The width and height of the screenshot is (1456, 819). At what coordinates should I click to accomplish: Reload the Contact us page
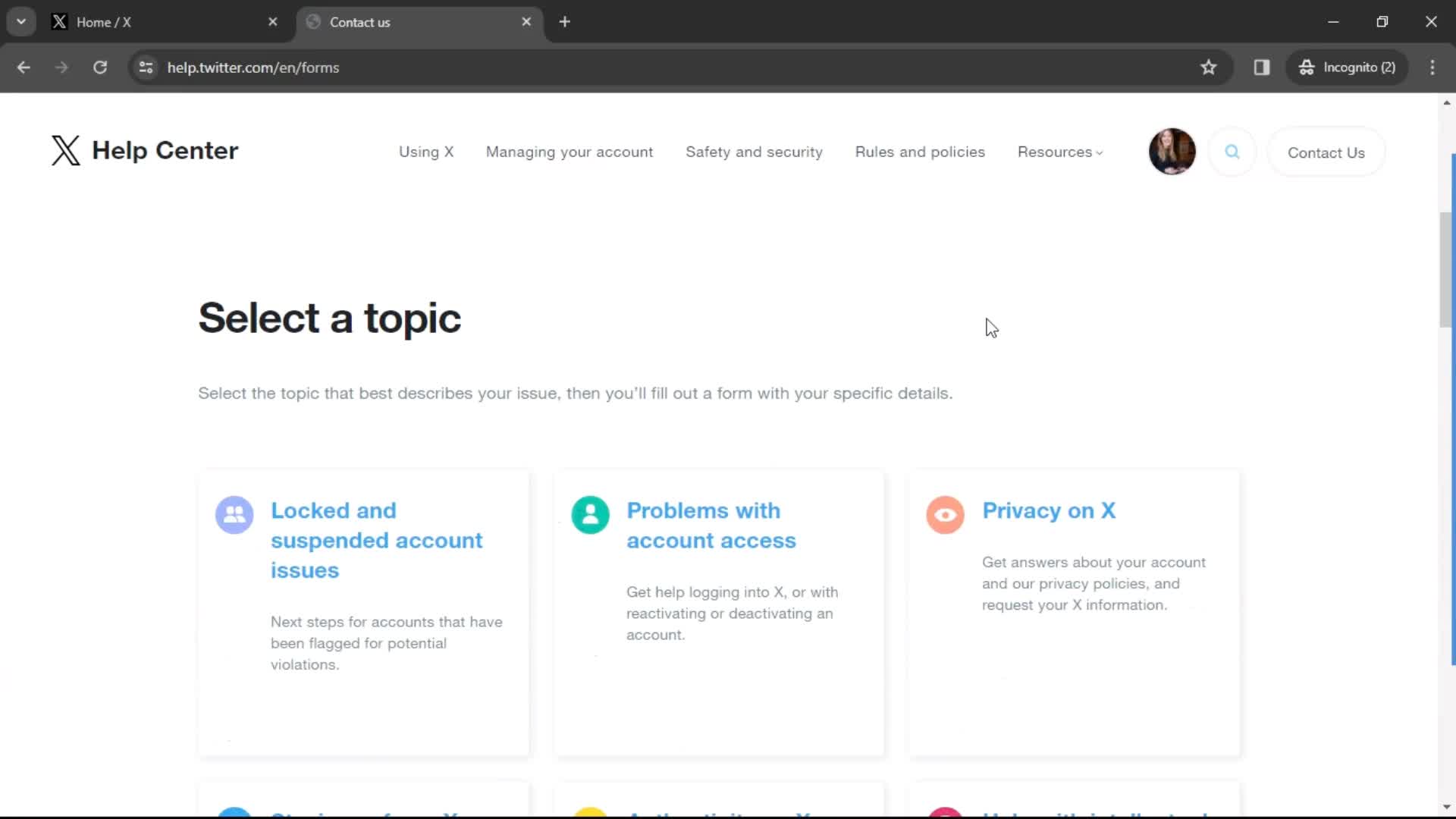click(100, 67)
